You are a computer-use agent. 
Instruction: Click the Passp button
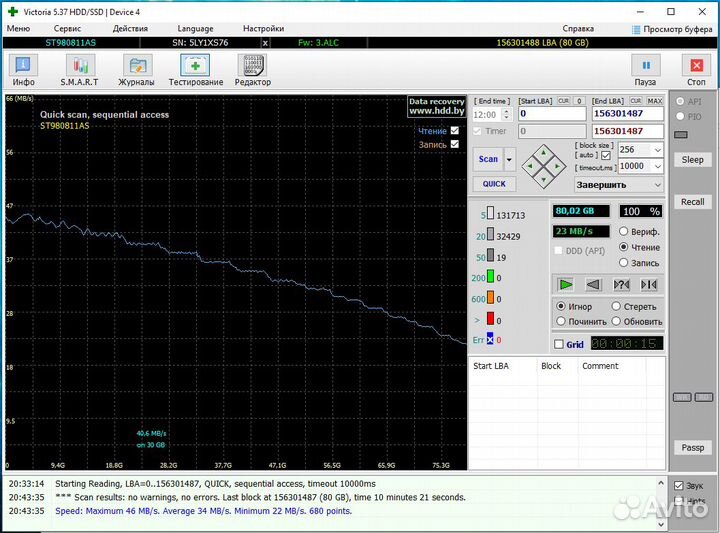pyautogui.click(x=692, y=448)
